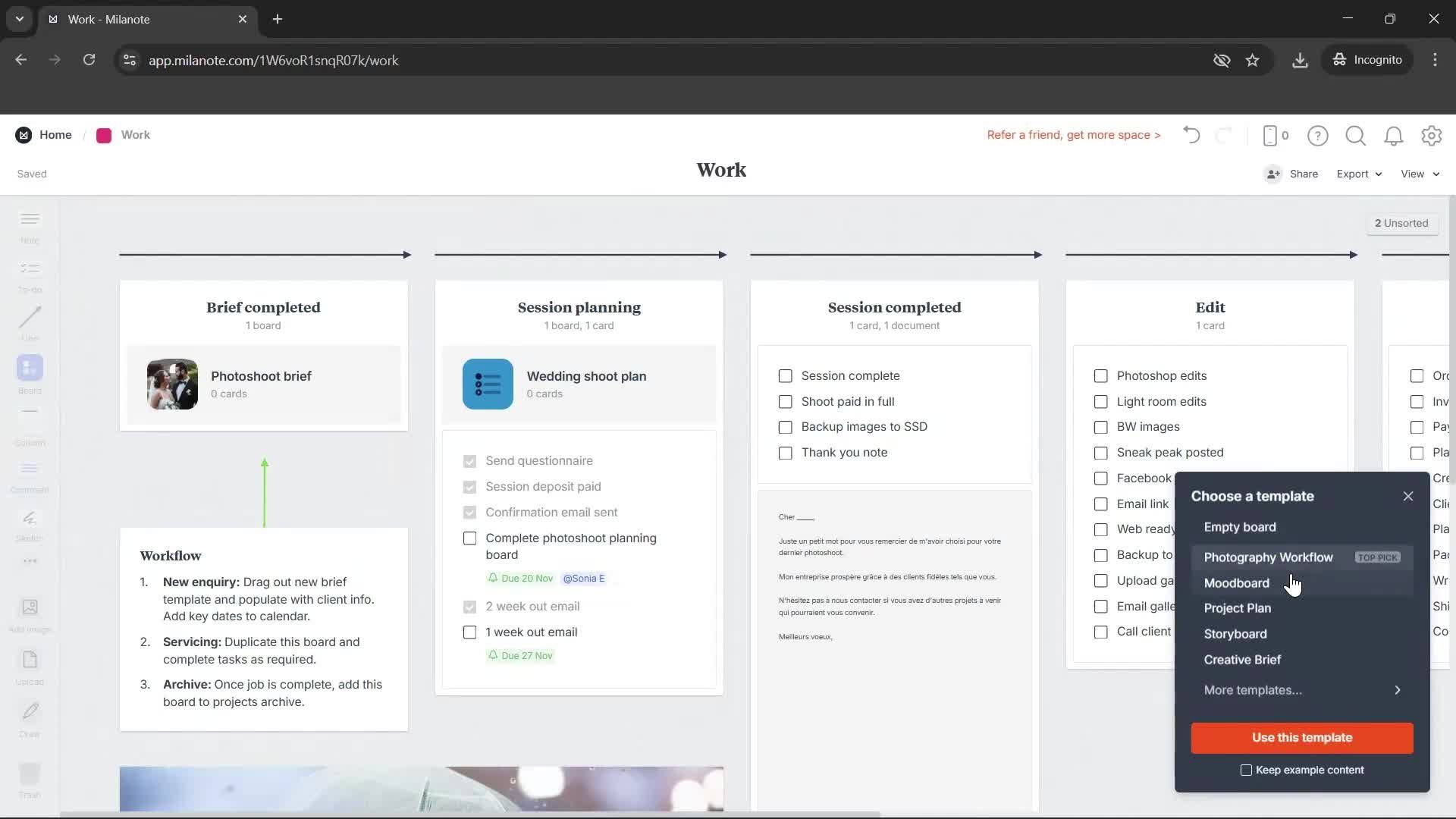Open the Comment tool

(29, 474)
